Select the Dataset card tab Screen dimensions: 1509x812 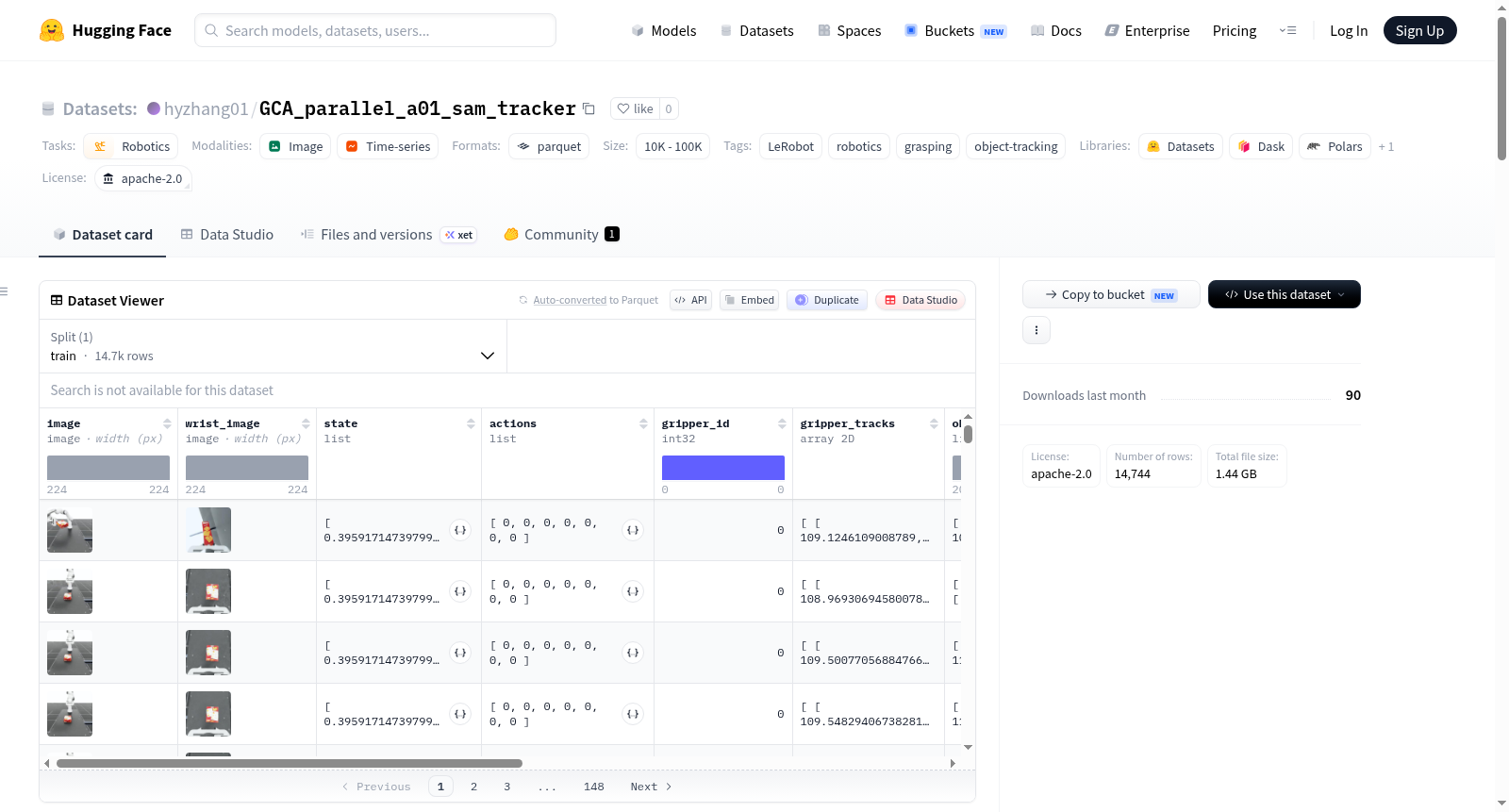(103, 234)
